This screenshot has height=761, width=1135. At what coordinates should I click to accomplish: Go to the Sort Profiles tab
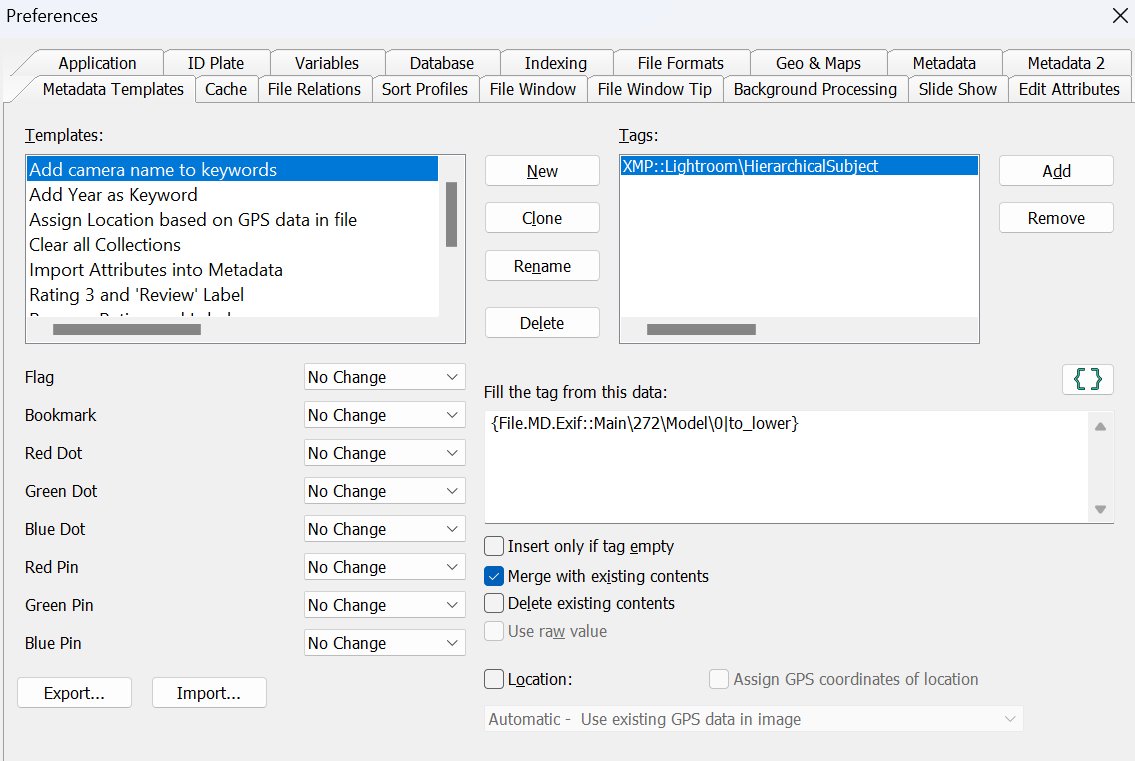425,89
